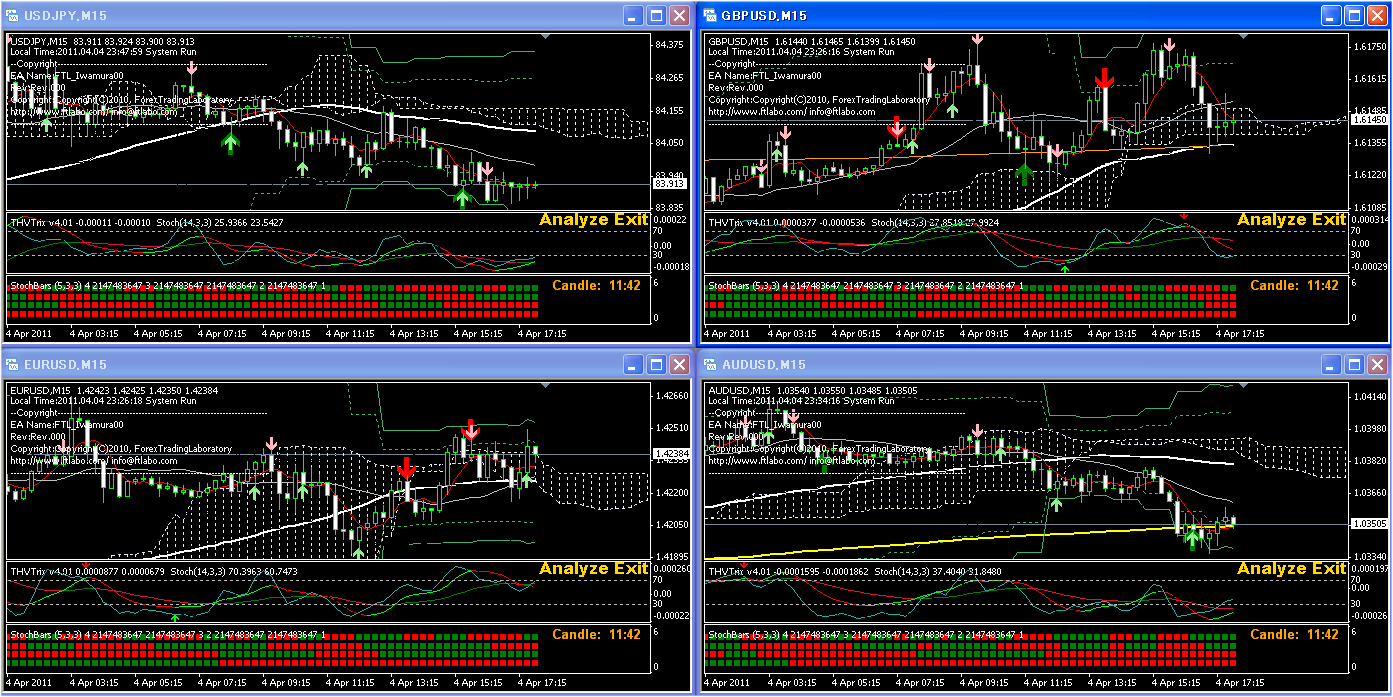Click the 1.42660 price axis value

tap(670, 396)
